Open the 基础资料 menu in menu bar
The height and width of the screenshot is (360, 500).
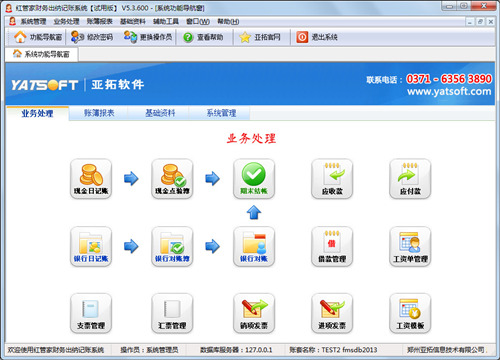click(133, 22)
